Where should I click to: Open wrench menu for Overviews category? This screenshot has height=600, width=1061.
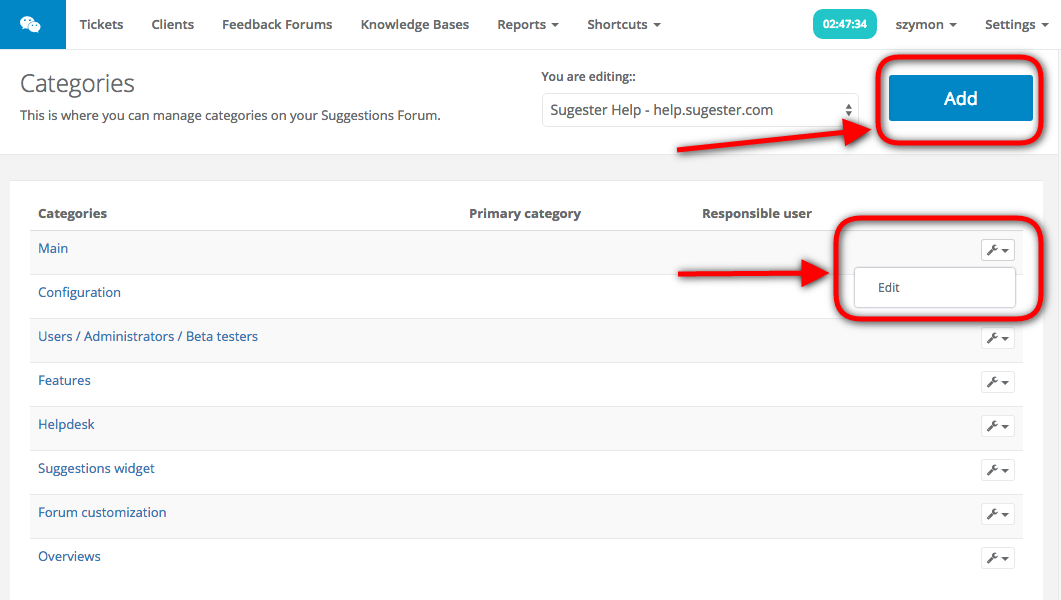coord(997,558)
